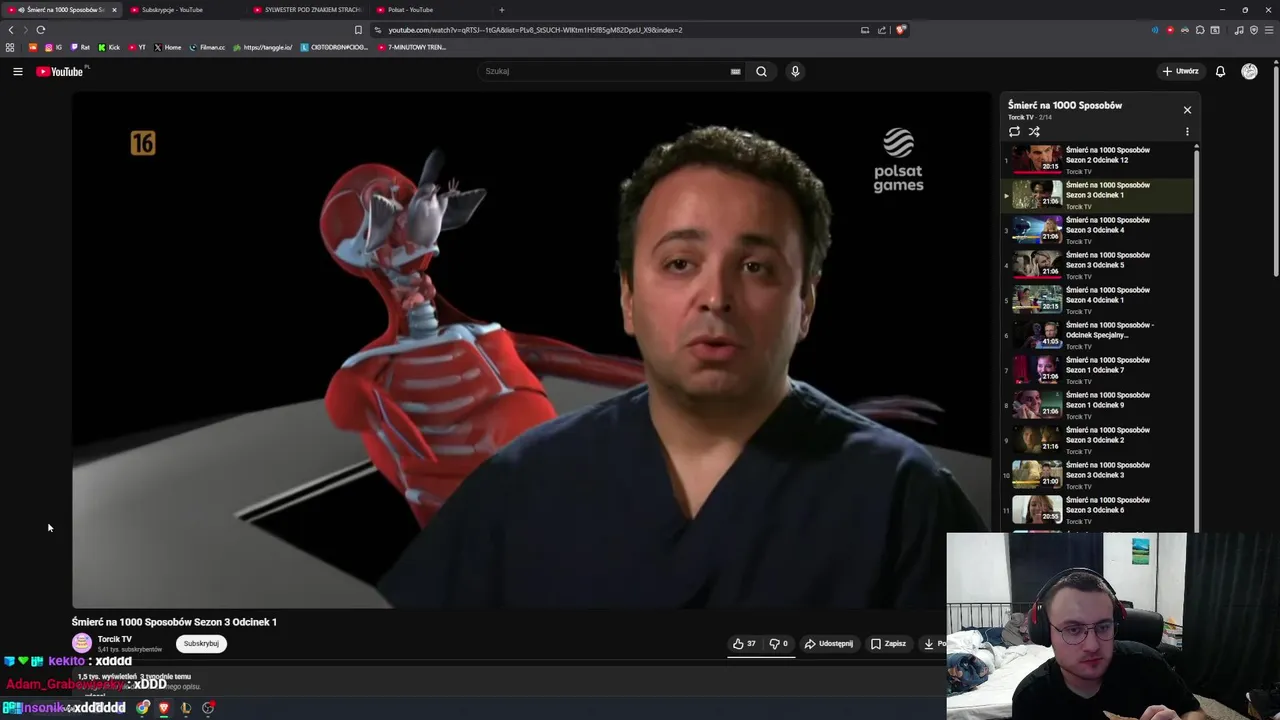1280x720 pixels.
Task: Select Sezon 1 Odcinek 9 in playlist
Action: click(1097, 405)
